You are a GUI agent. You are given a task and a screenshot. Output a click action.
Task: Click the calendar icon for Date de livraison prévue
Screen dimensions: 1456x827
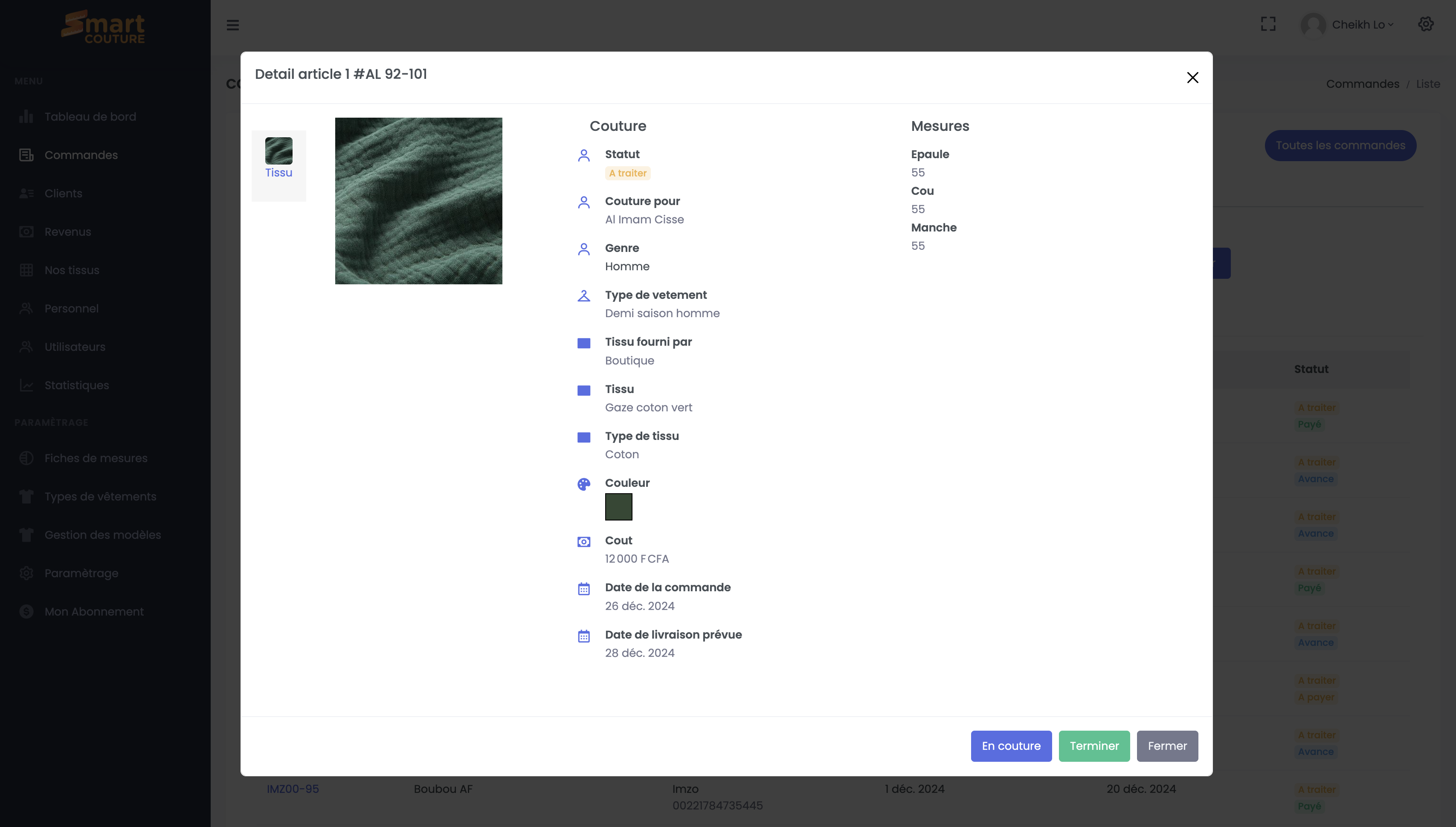coord(583,636)
